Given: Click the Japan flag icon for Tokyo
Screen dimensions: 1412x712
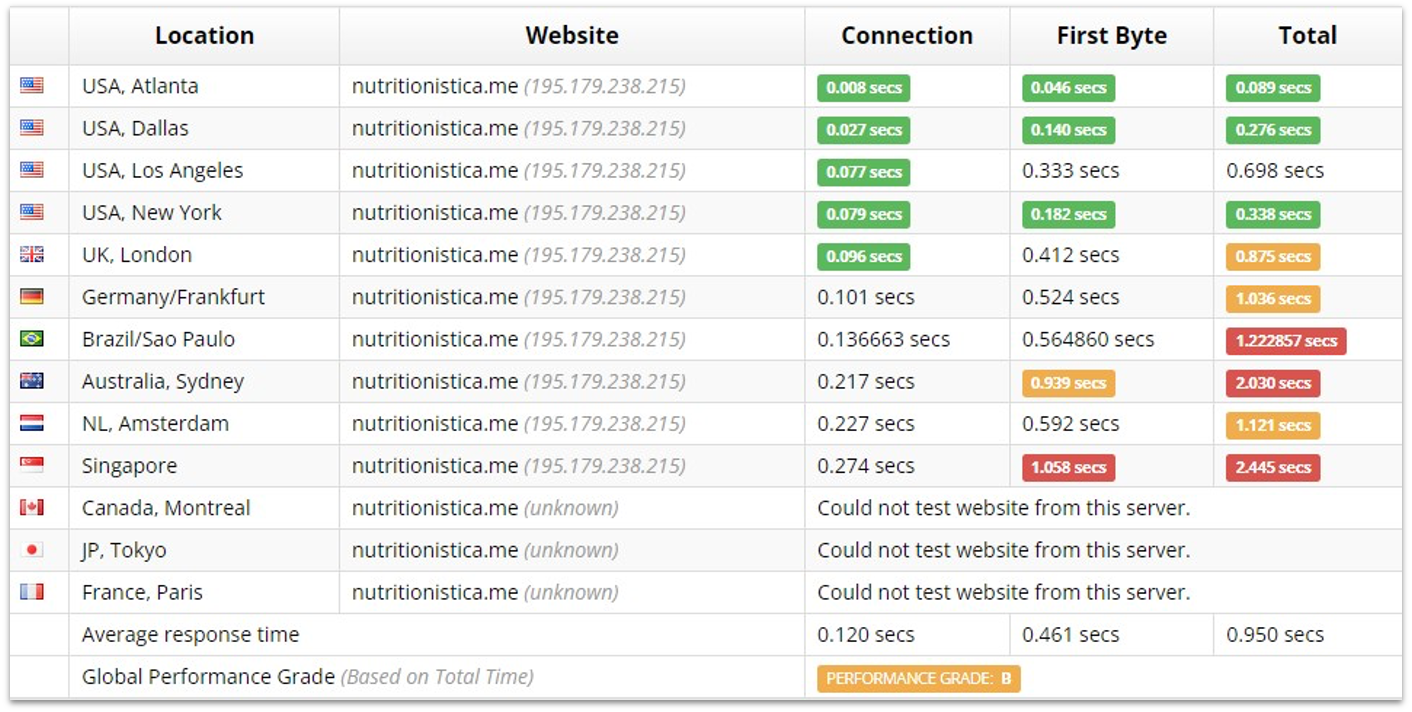Looking at the screenshot, I should coord(32,550).
